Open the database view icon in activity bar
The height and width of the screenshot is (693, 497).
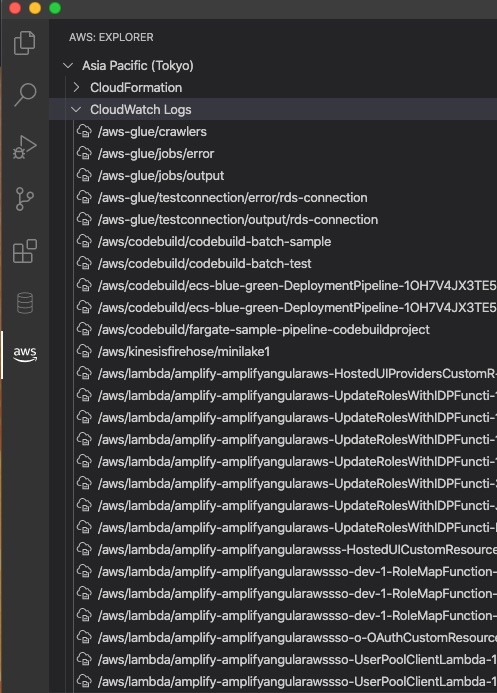[25, 303]
